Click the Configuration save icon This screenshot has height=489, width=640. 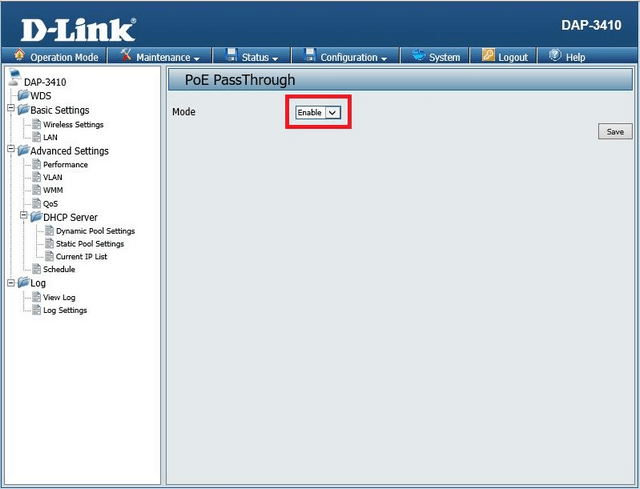click(x=310, y=57)
